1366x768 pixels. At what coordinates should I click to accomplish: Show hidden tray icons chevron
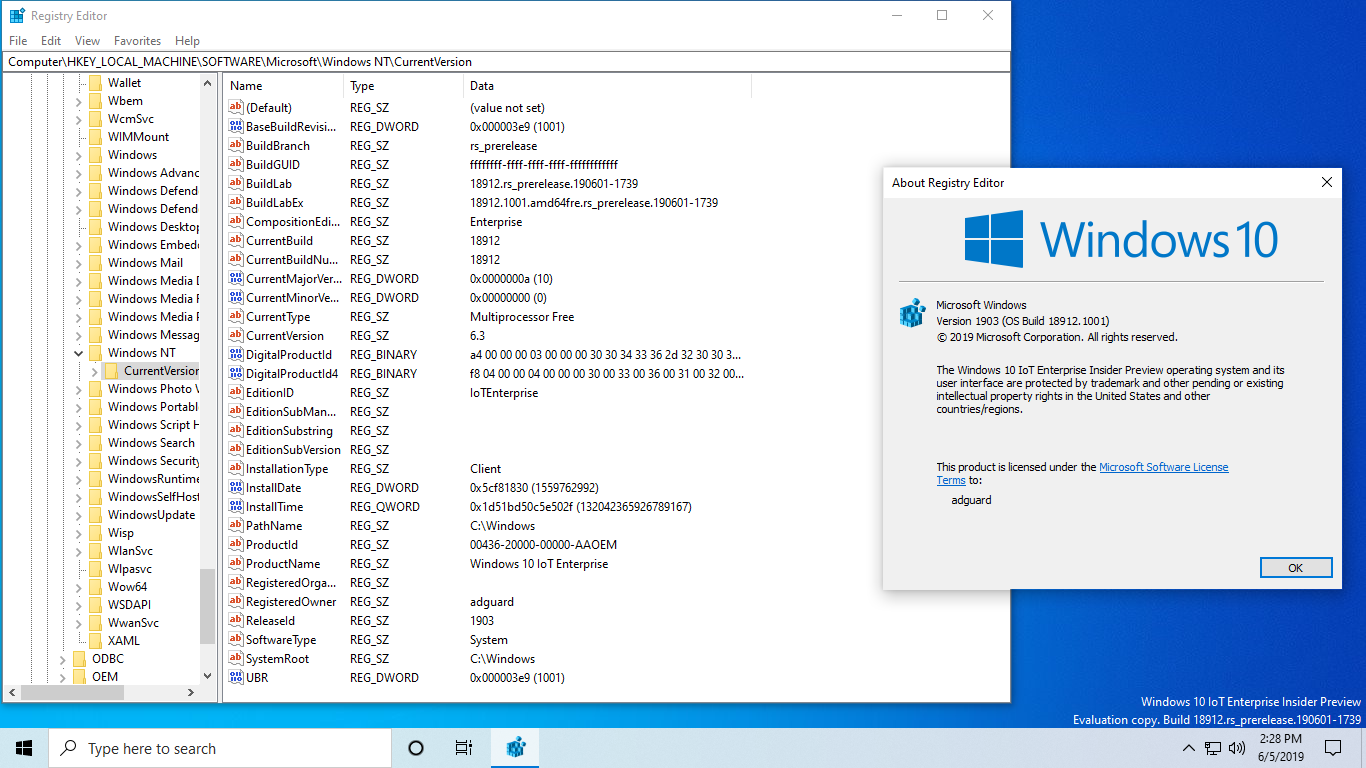point(1189,748)
